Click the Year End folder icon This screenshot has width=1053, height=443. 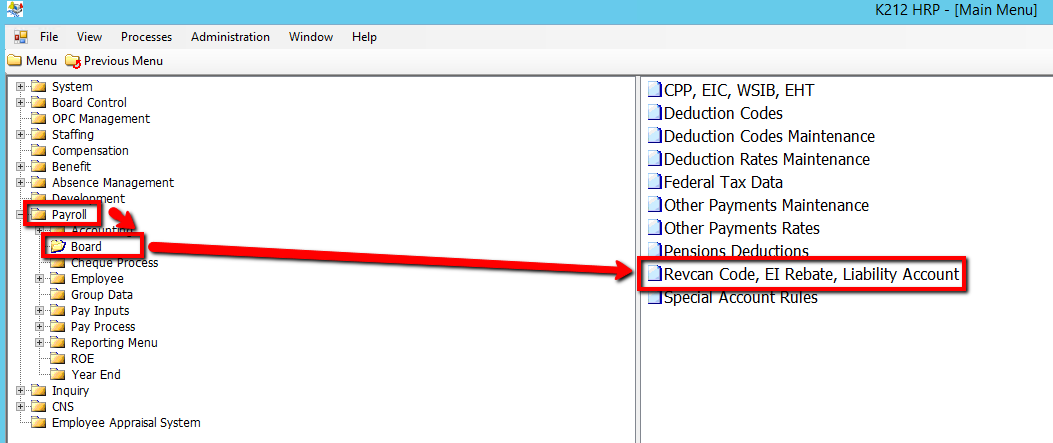(x=58, y=375)
